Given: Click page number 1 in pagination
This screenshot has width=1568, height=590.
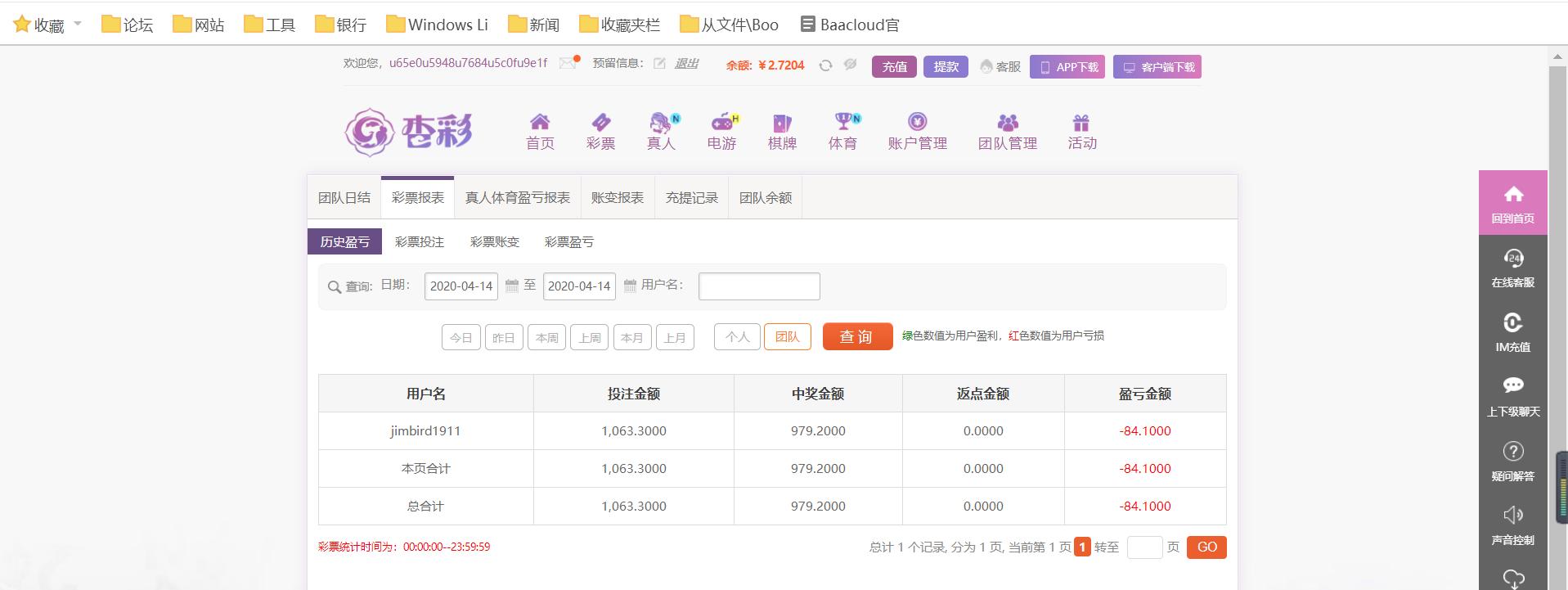Looking at the screenshot, I should (x=1082, y=547).
